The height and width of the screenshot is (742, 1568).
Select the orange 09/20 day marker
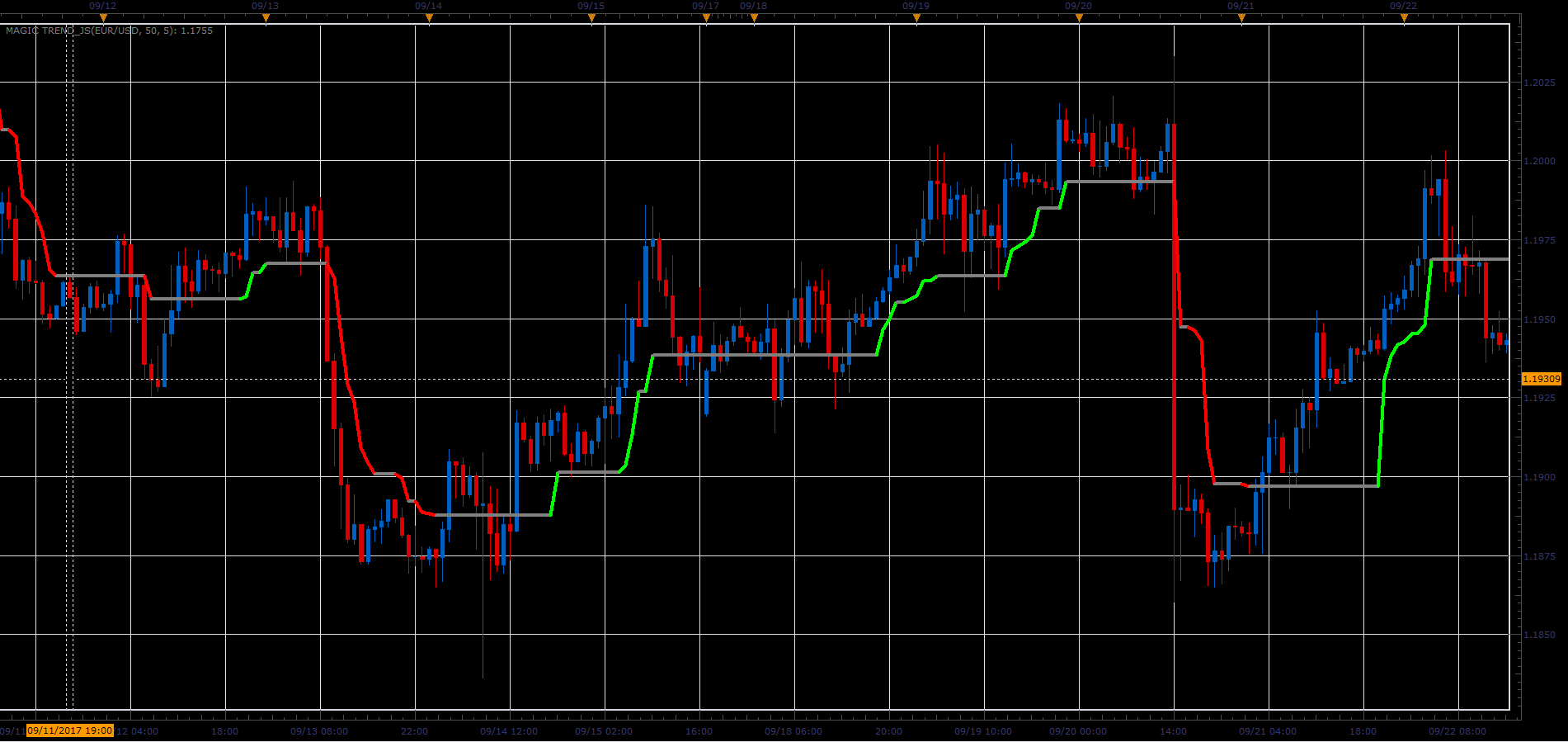click(x=1079, y=18)
